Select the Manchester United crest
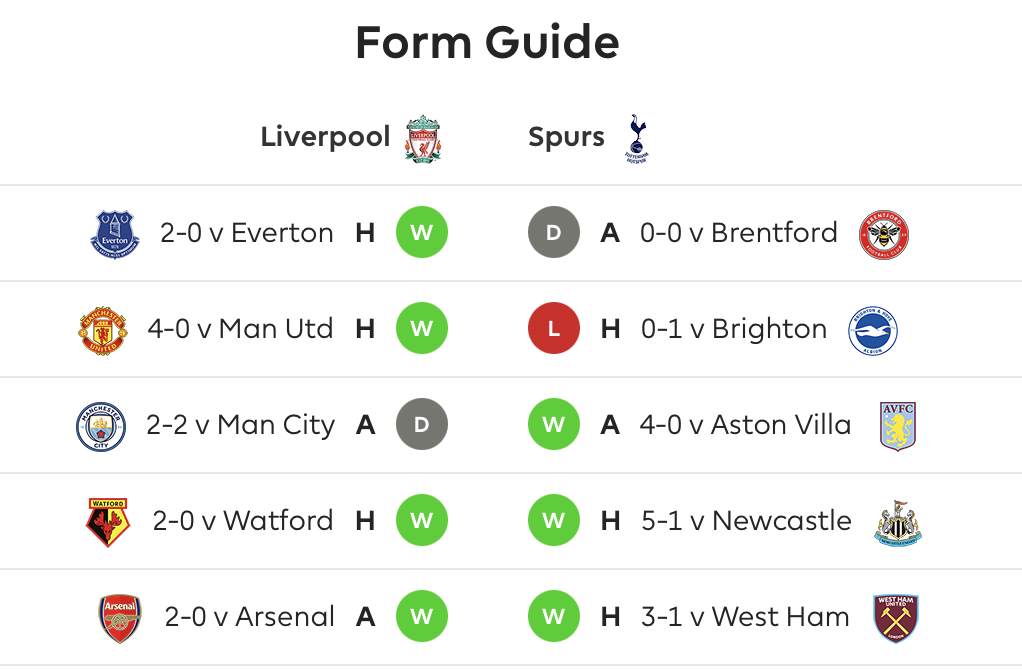Screen dimensions: 1022x670 click(103, 330)
